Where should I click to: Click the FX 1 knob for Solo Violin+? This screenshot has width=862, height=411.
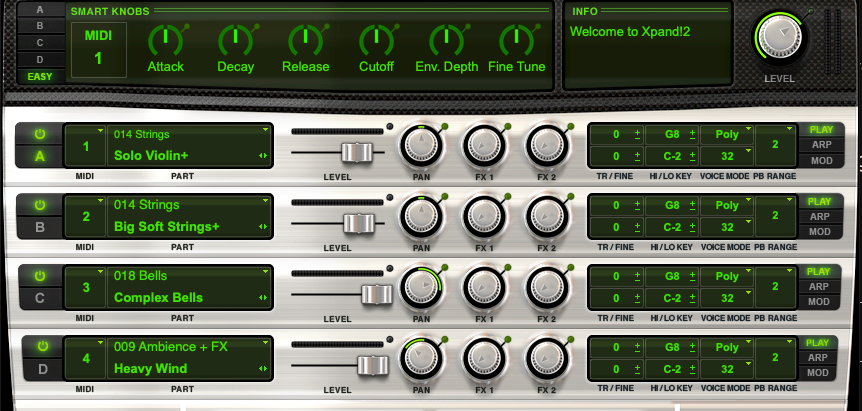484,145
